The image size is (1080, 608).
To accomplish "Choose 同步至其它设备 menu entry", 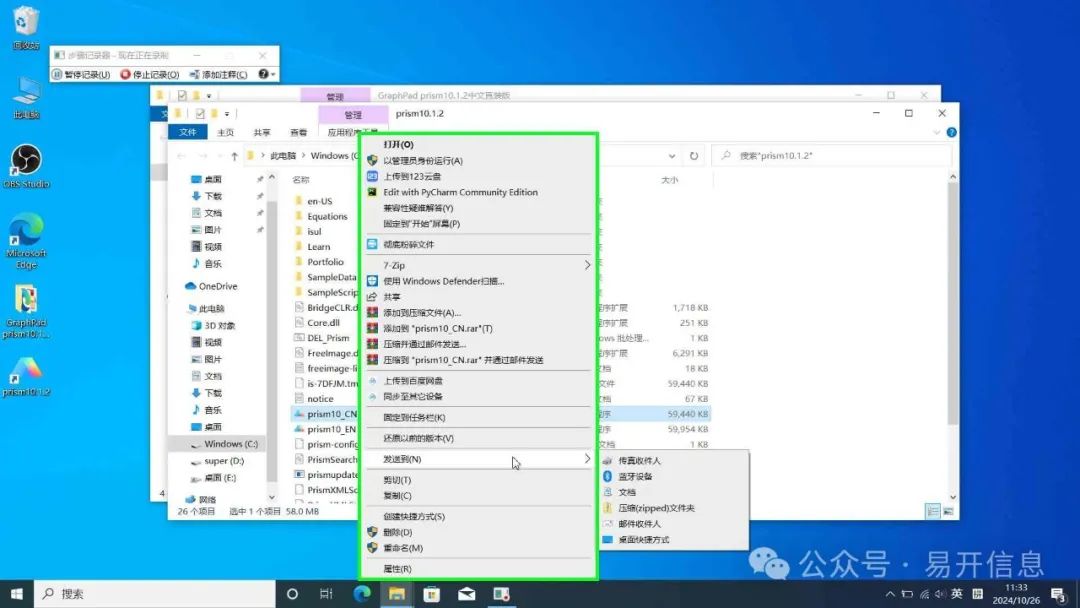I will pyautogui.click(x=477, y=397).
